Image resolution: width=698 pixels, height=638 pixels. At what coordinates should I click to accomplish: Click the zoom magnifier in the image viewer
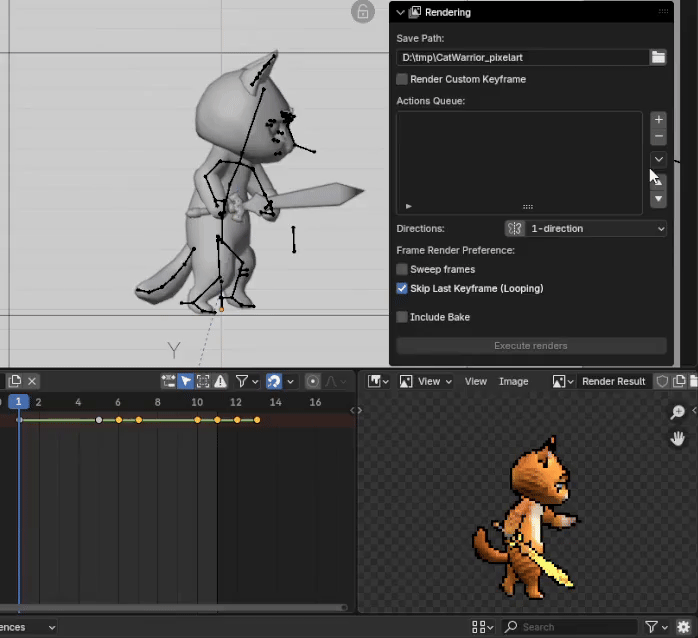click(x=677, y=413)
